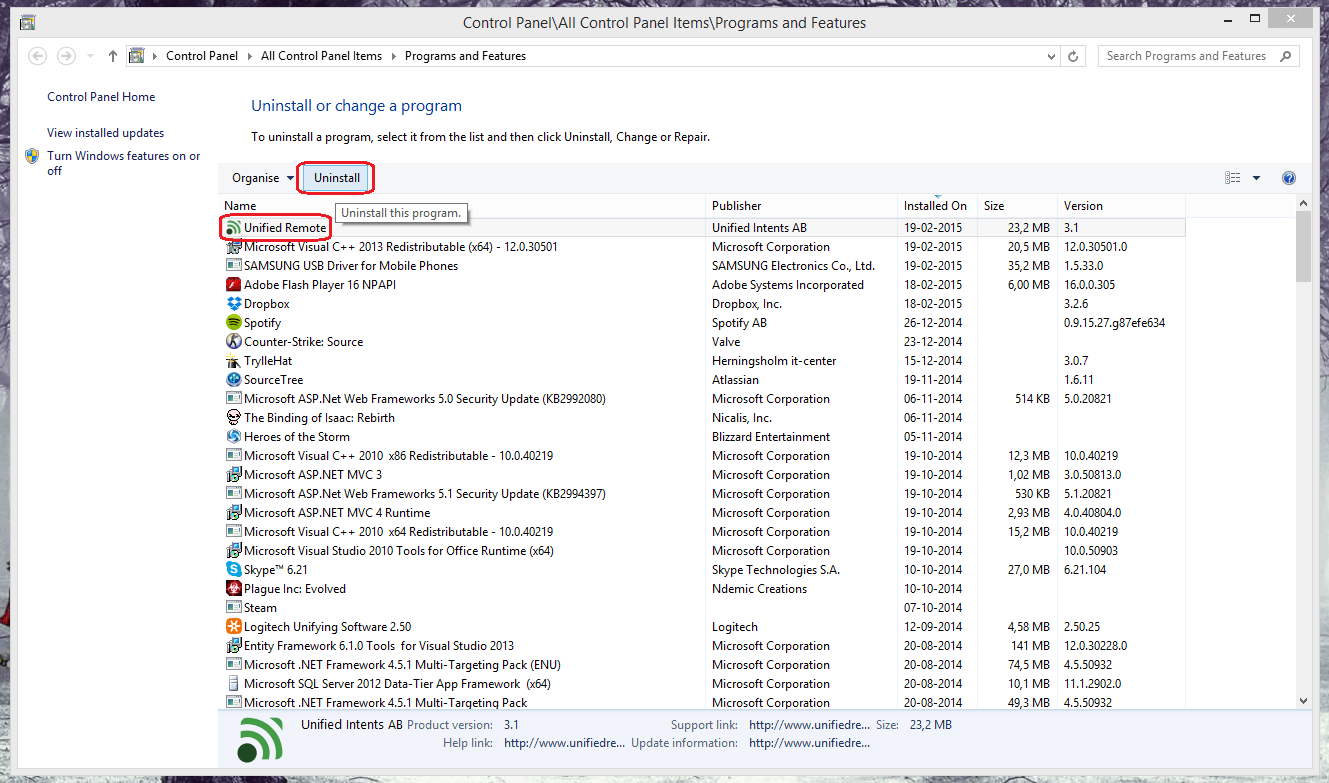Click the Adobe Flash Player icon
This screenshot has height=783, width=1329.
(x=234, y=285)
